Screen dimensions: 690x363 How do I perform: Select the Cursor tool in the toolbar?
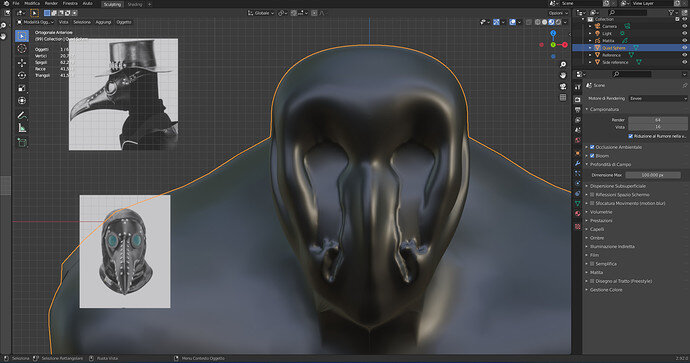tap(22, 49)
